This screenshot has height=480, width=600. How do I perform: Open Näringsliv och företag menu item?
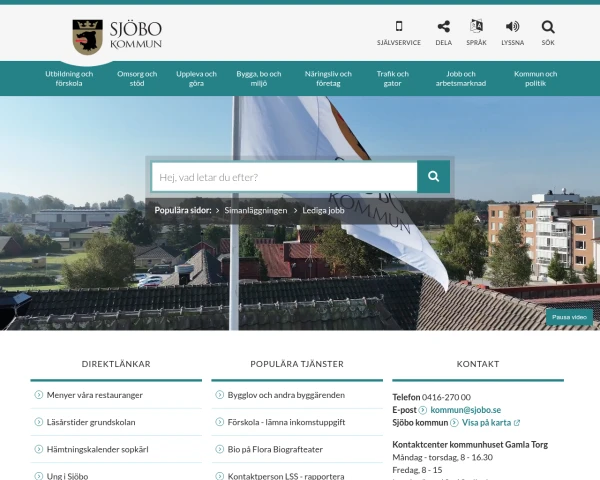pos(327,78)
